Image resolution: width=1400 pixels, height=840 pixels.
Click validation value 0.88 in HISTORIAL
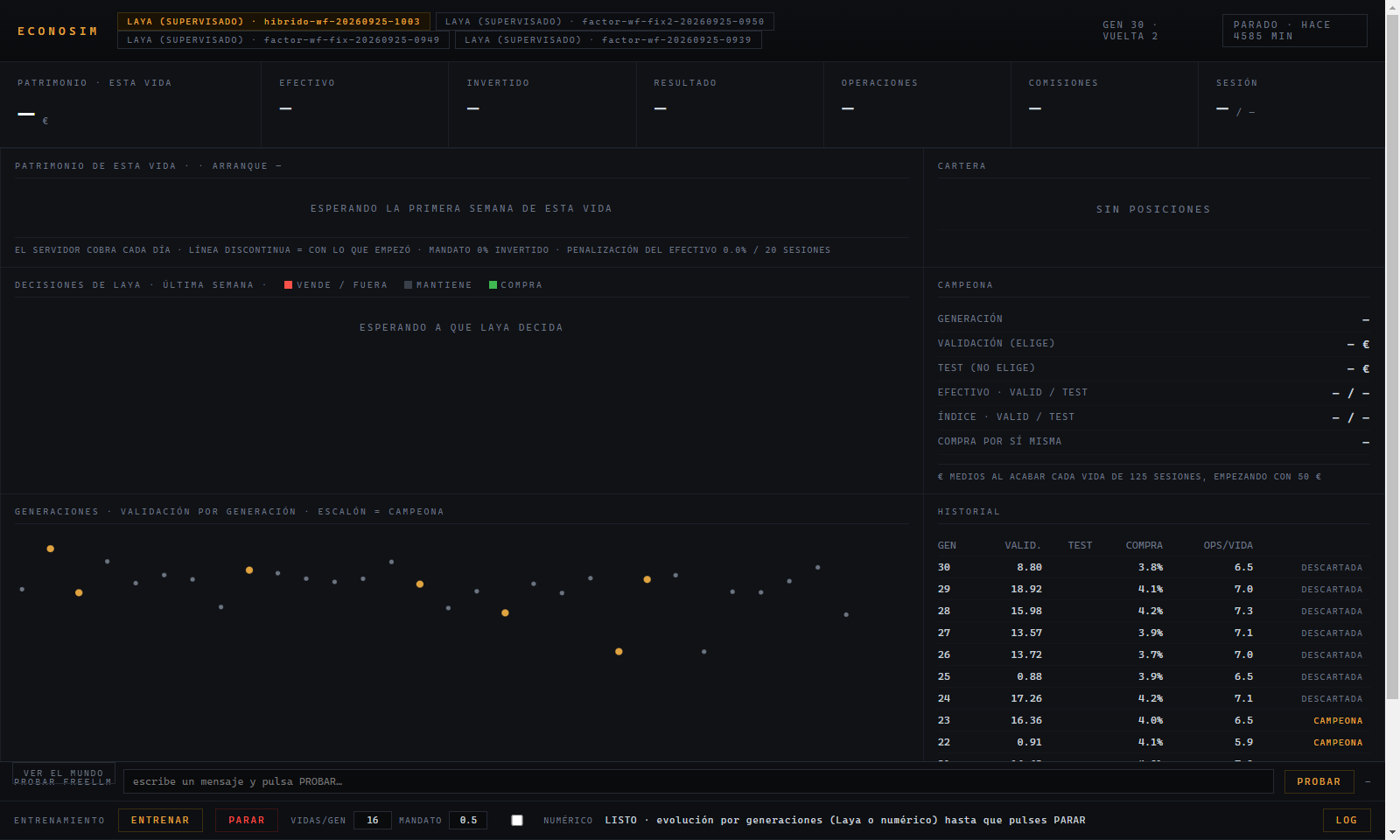click(1029, 677)
